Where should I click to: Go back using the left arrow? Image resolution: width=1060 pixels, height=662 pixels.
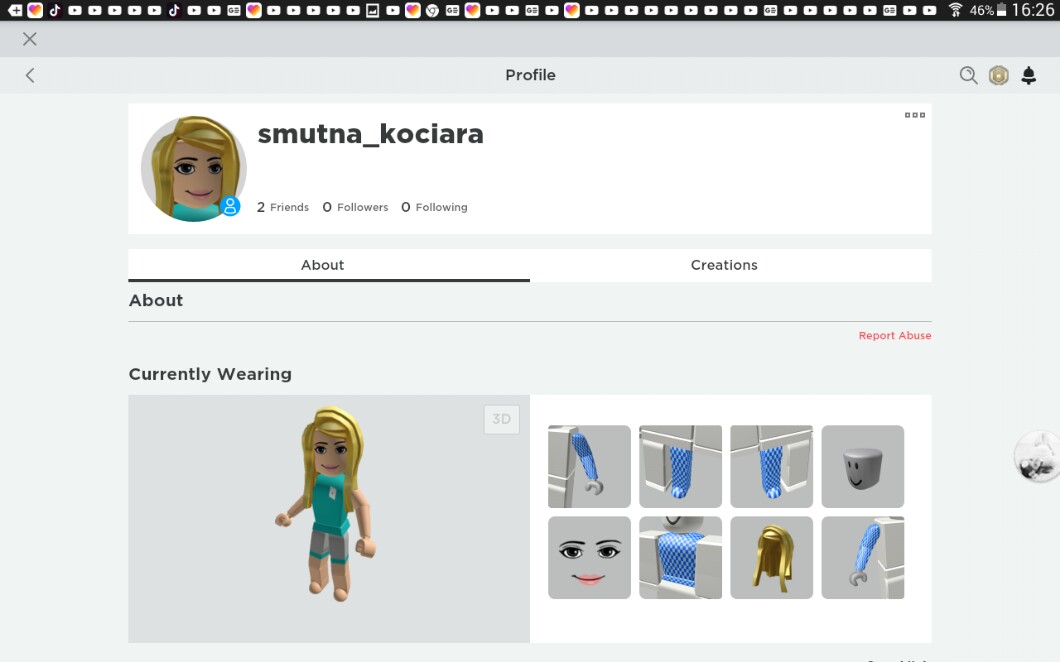tap(30, 75)
